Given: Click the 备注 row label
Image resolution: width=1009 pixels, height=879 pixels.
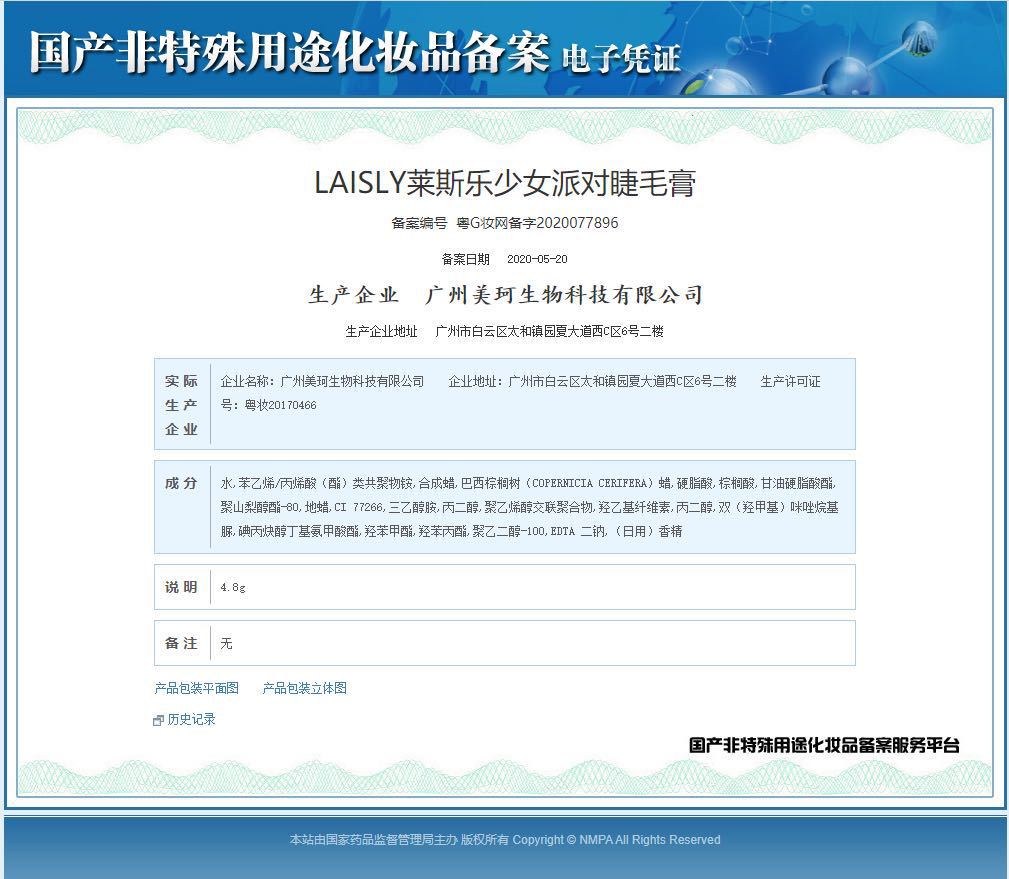Looking at the screenshot, I should tap(181, 643).
